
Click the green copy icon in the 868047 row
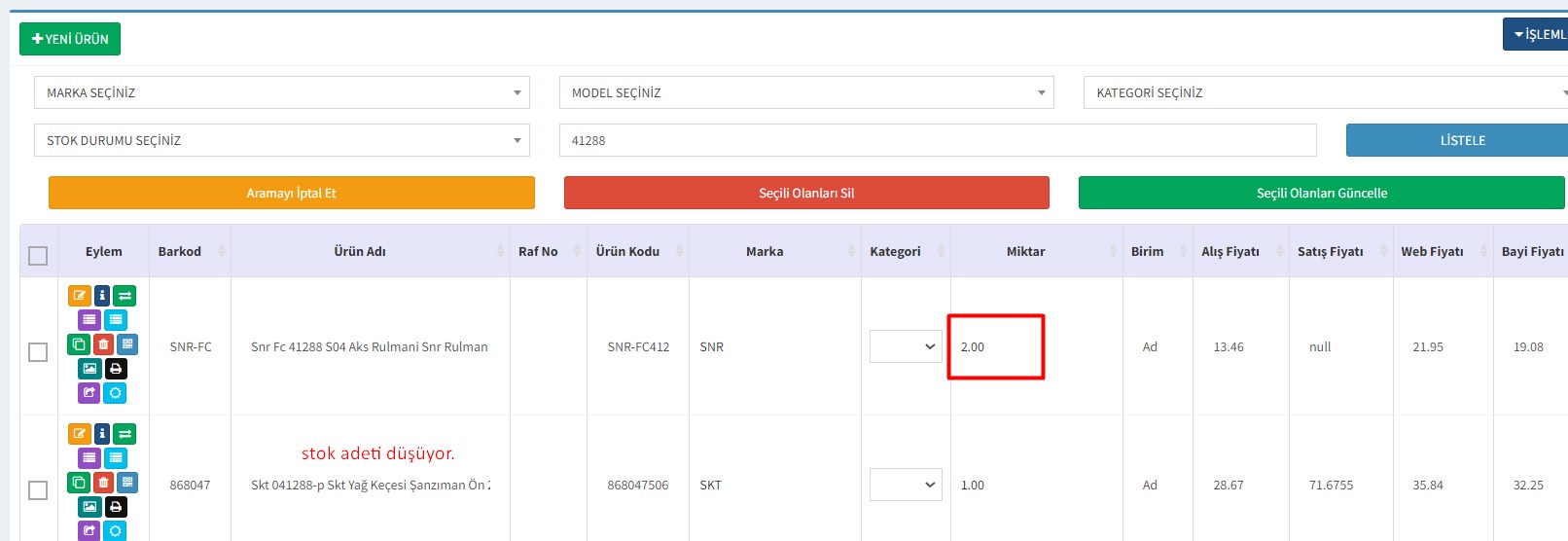tap(79, 483)
